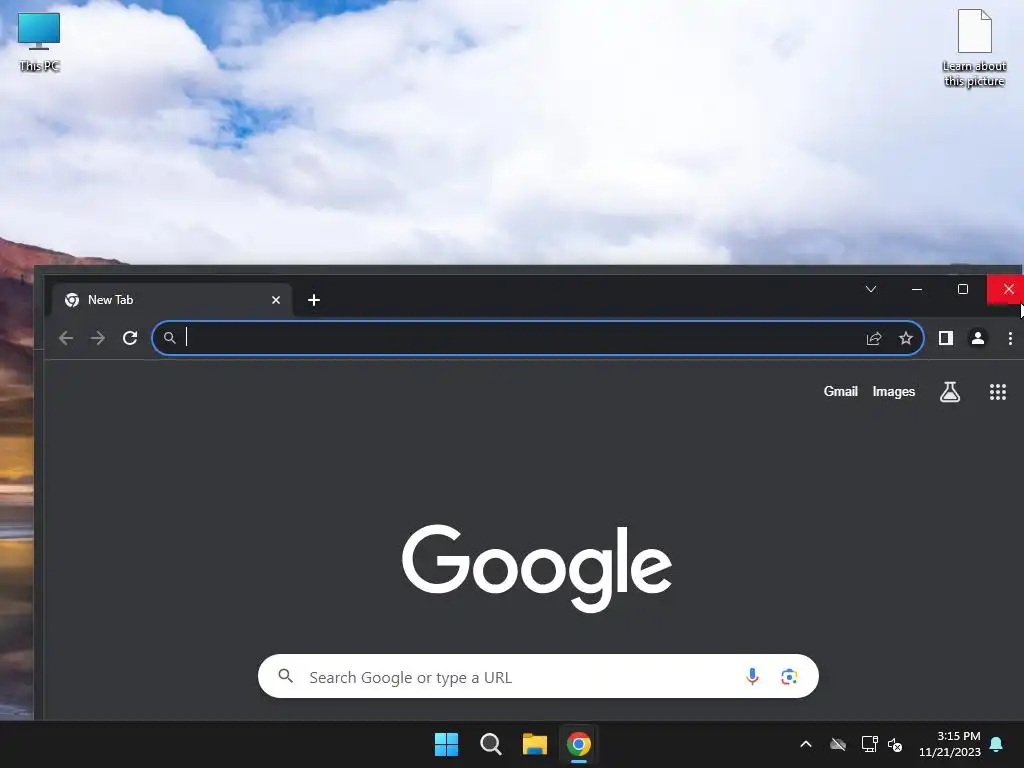Open Windows taskbar search
The height and width of the screenshot is (768, 1024).
[490, 744]
